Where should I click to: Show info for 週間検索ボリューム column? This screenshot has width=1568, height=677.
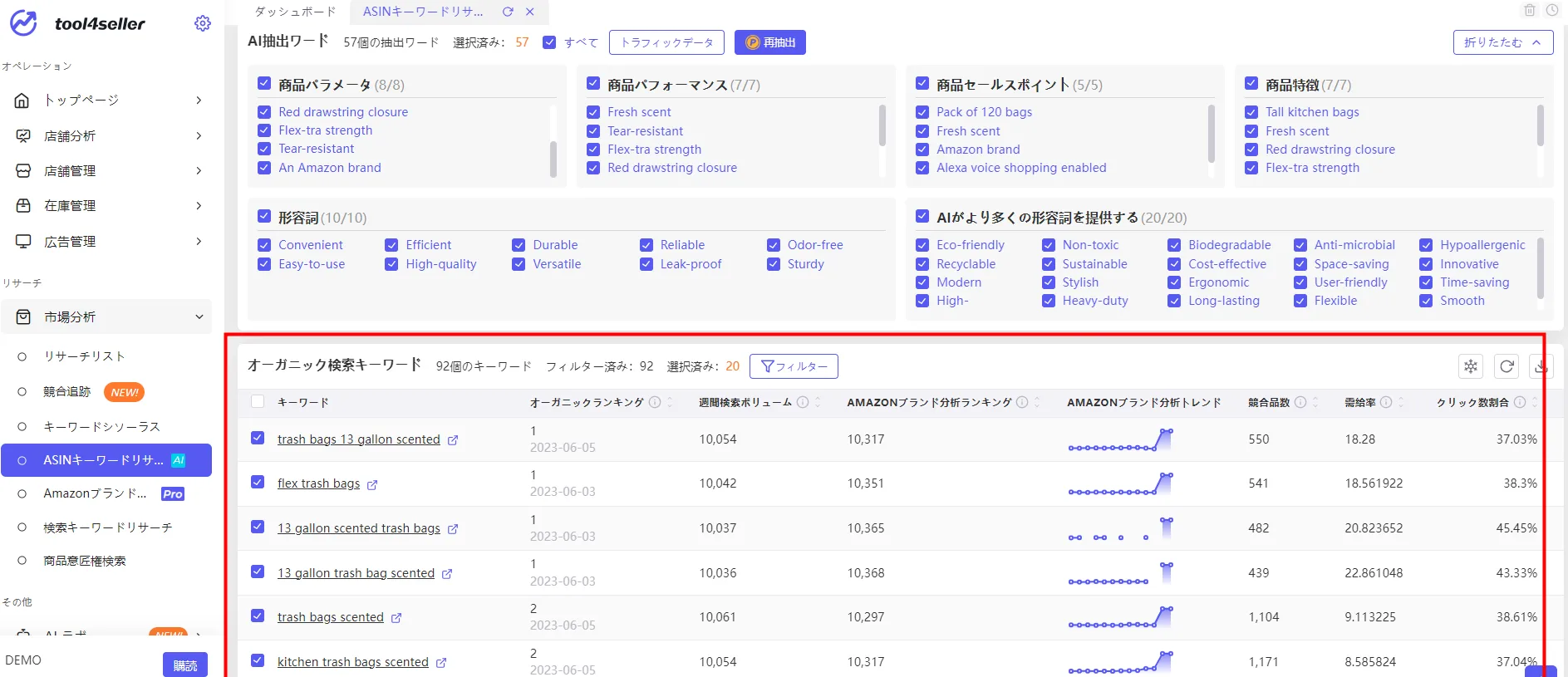point(803,402)
